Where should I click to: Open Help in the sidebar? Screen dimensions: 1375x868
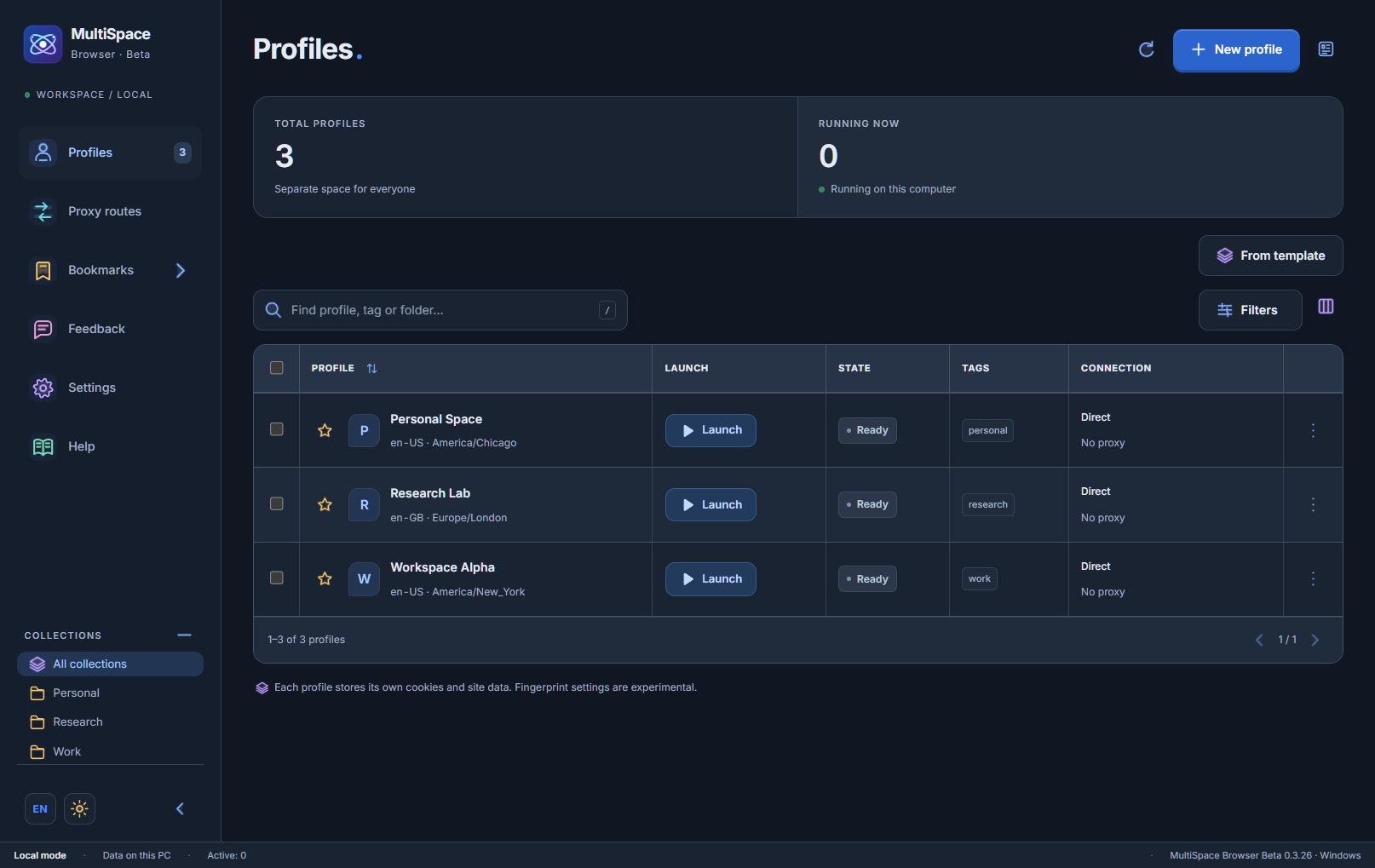[110, 446]
